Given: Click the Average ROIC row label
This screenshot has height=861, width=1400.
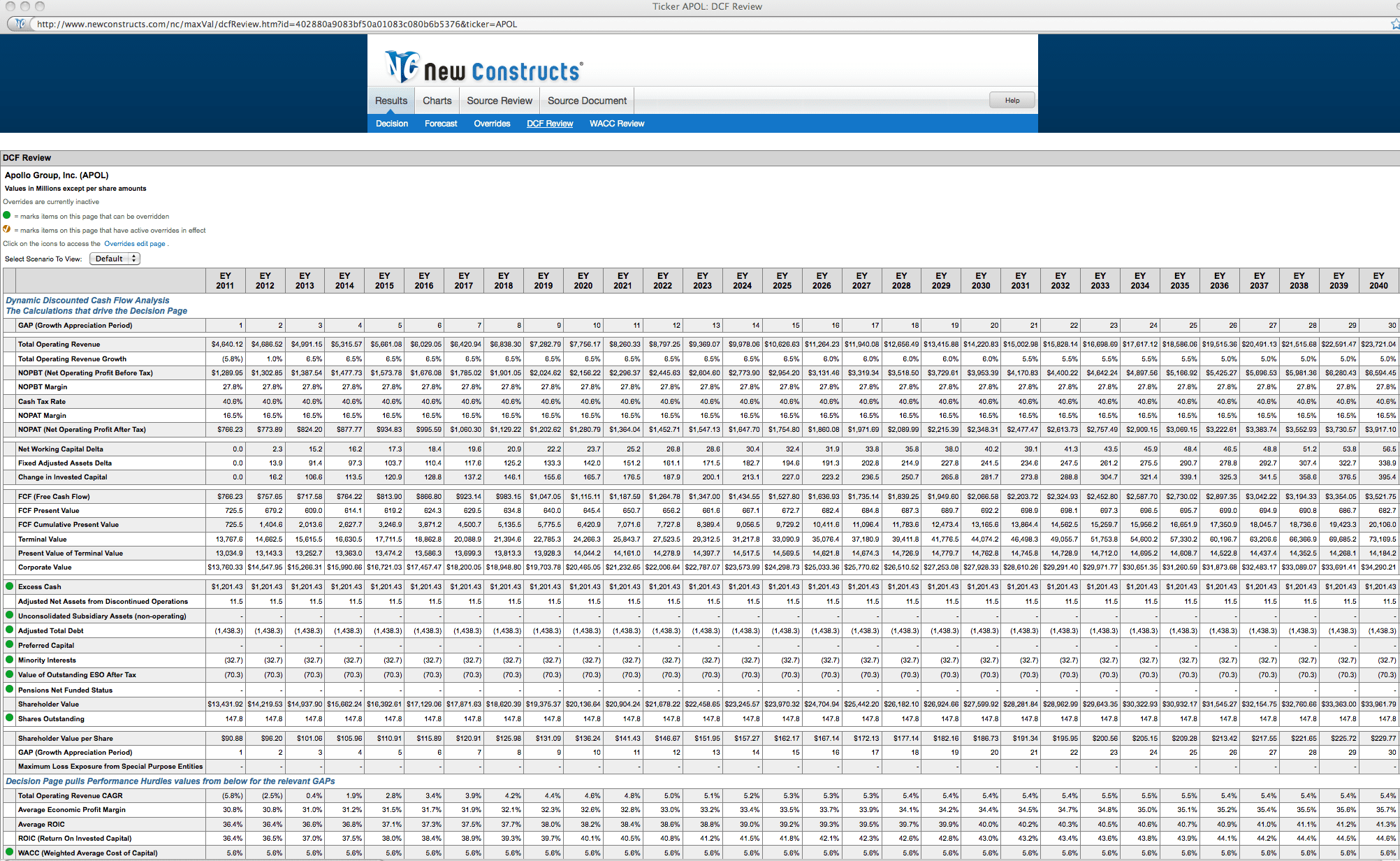Looking at the screenshot, I should 42,824.
